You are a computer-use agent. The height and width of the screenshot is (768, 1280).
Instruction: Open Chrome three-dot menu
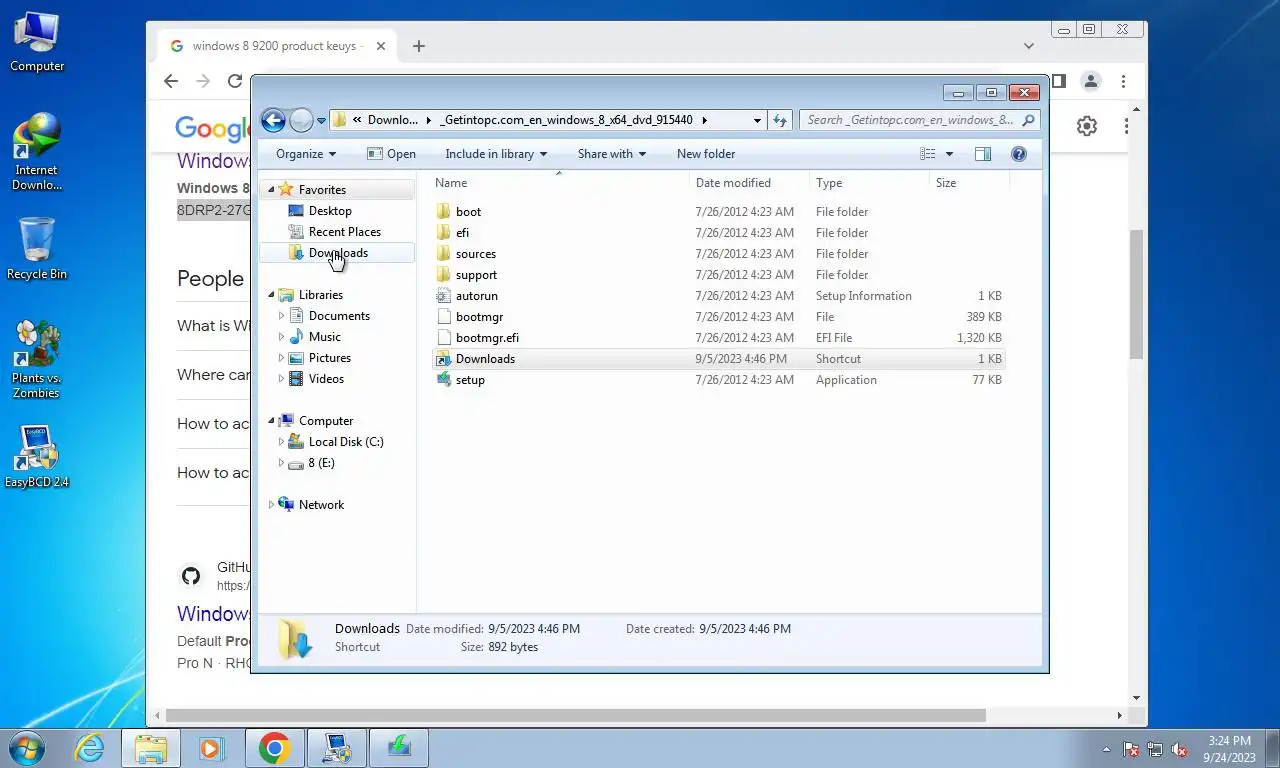click(1124, 82)
